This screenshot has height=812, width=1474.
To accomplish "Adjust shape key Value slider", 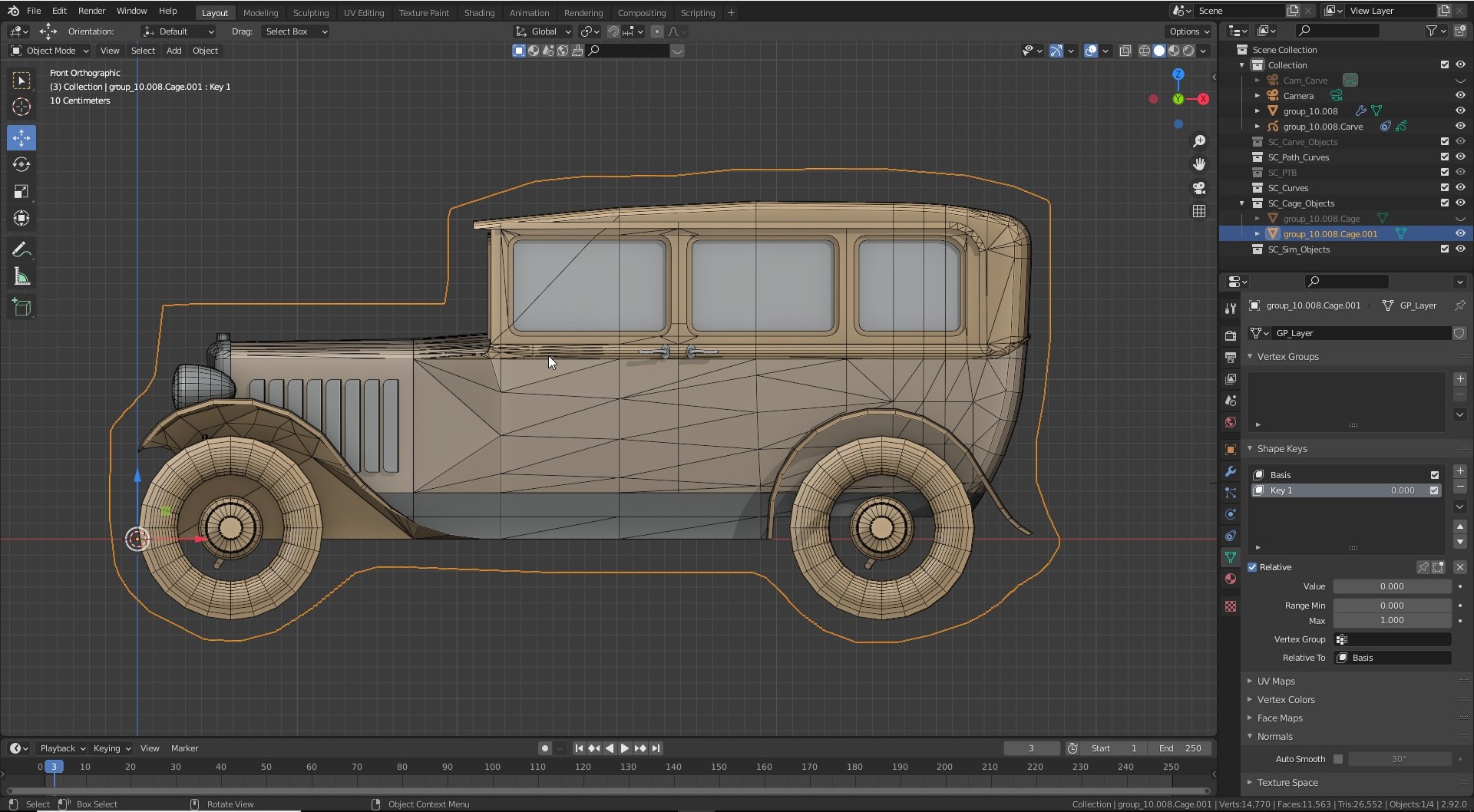I will pyautogui.click(x=1392, y=586).
